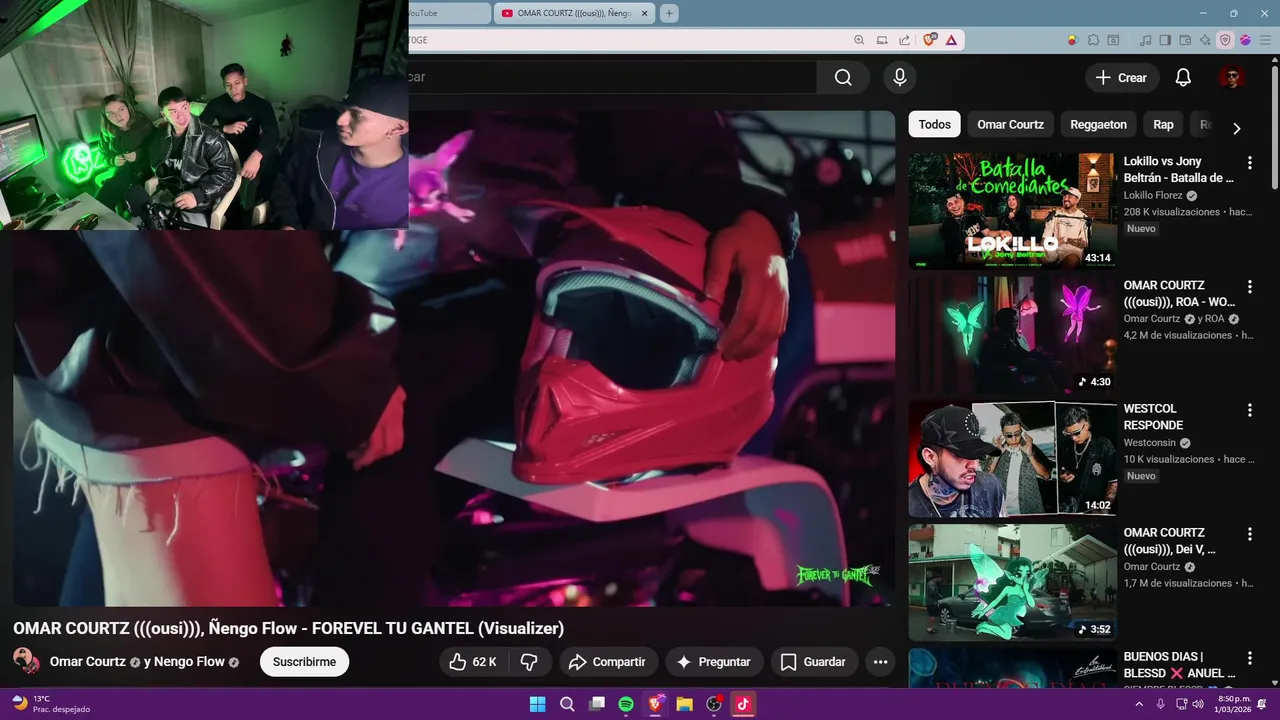1280x720 pixels.
Task: Click the YouTube search magnifier button
Action: 843,78
